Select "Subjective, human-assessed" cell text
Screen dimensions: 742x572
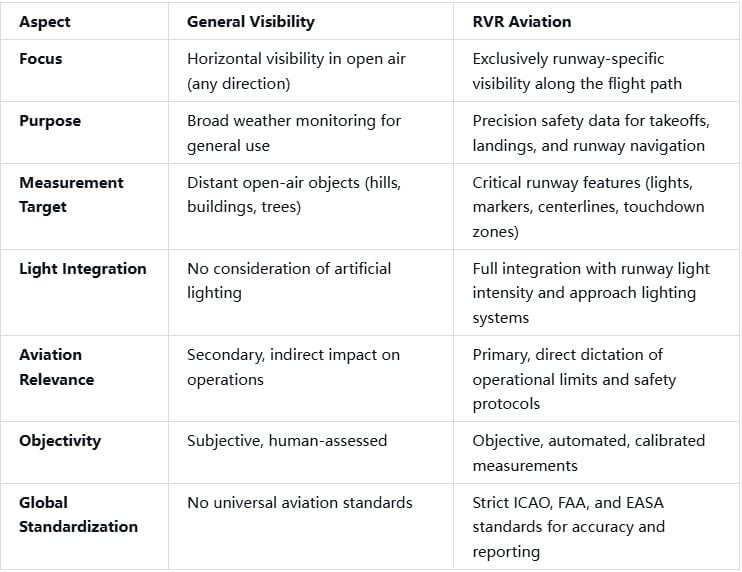point(287,441)
